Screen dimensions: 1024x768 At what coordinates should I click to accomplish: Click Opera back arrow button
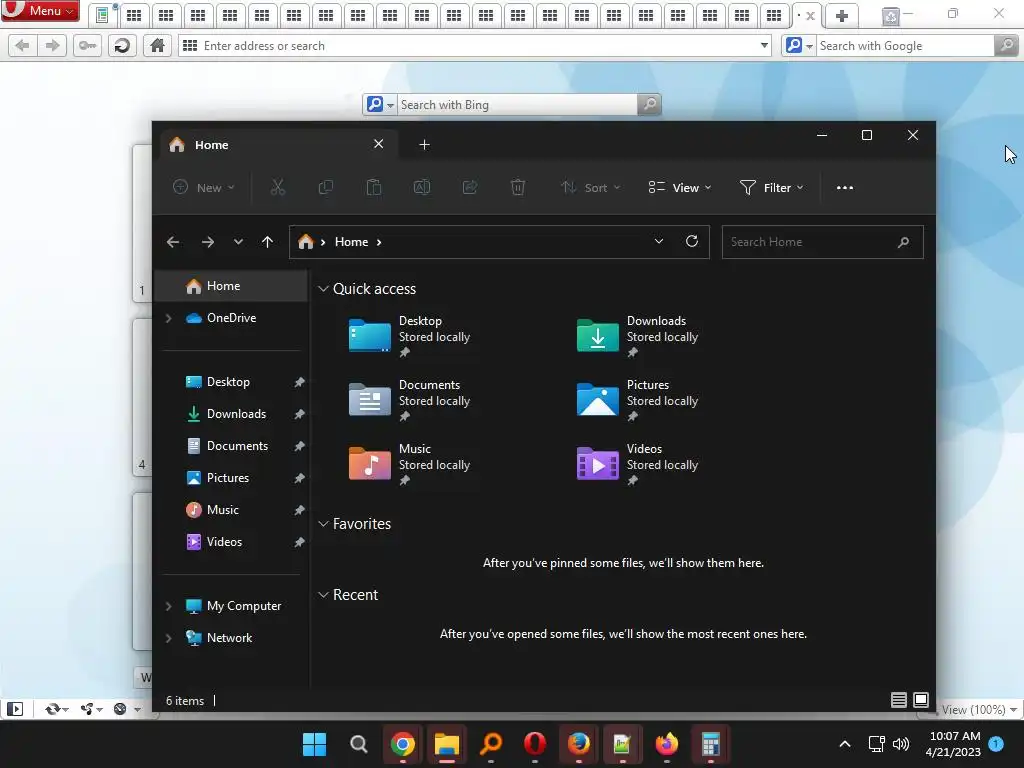coord(23,46)
